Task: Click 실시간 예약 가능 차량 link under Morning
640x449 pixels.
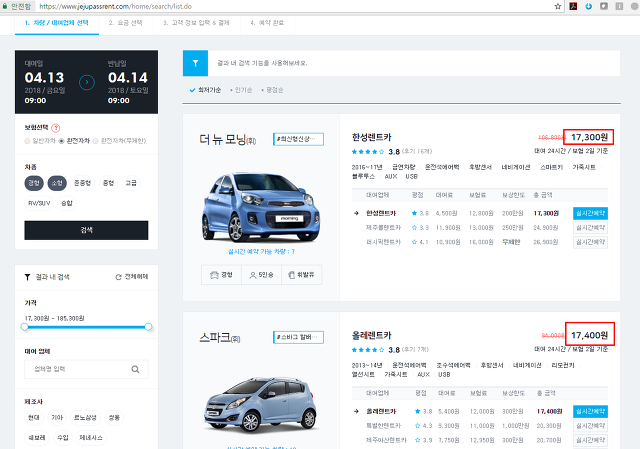Action: click(x=261, y=252)
